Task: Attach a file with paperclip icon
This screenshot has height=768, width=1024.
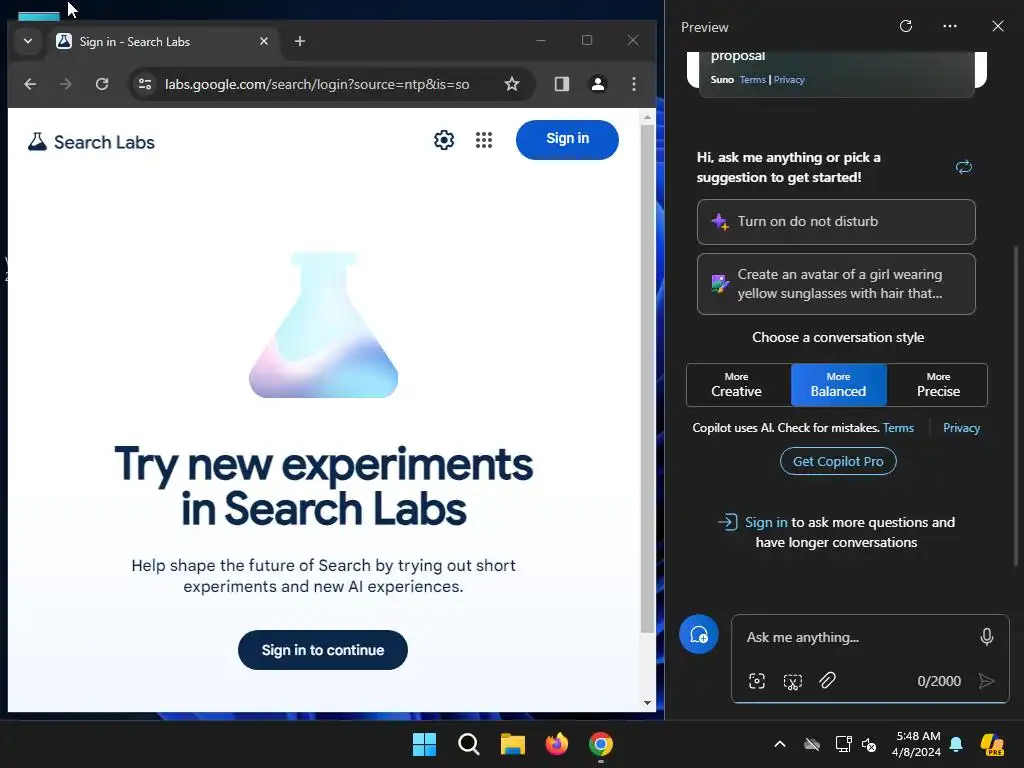Action: (827, 680)
